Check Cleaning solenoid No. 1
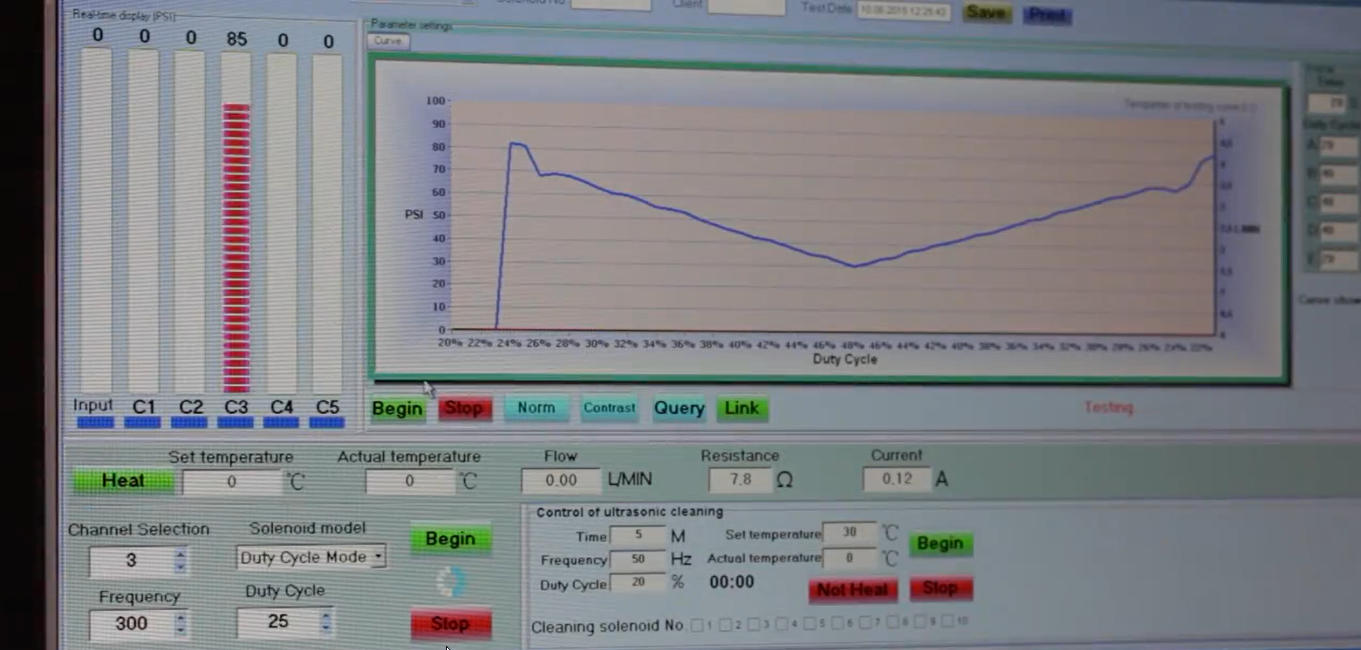The width and height of the screenshot is (1361, 650). [697, 625]
